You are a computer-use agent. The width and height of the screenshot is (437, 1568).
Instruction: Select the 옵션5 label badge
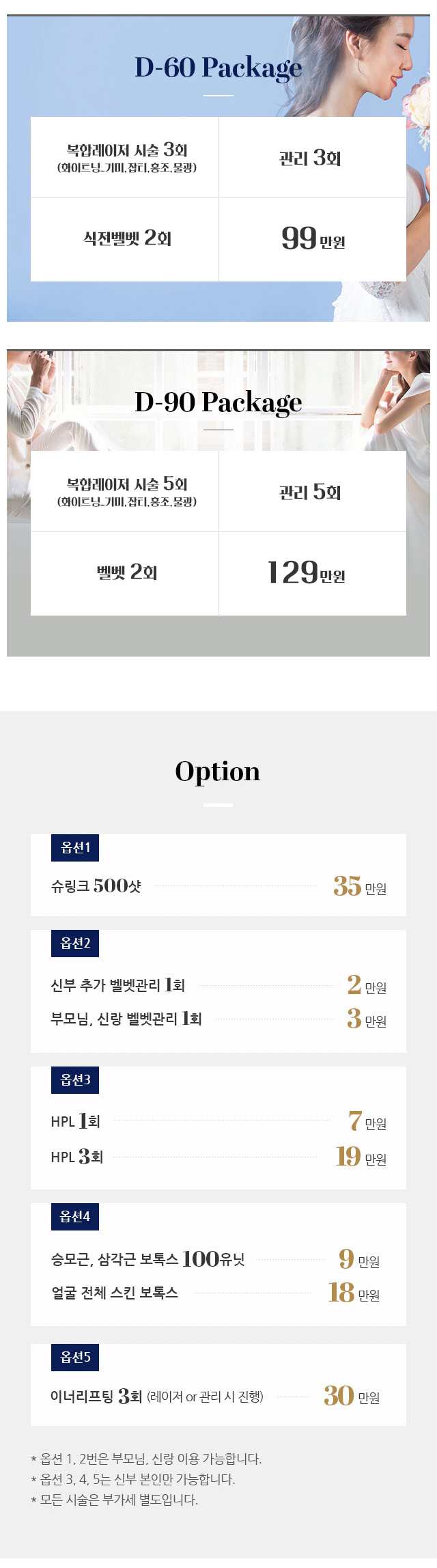point(75,1358)
